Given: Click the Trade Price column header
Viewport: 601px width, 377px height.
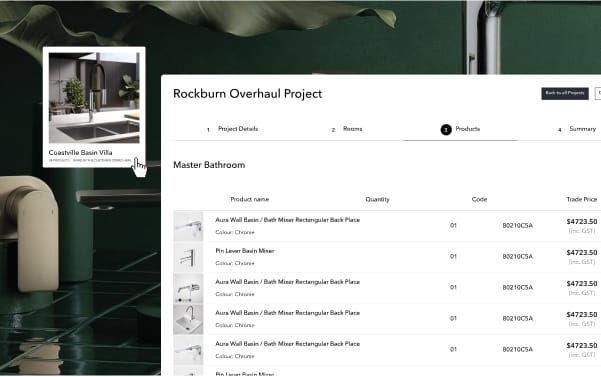Looking at the screenshot, I should [x=582, y=199].
